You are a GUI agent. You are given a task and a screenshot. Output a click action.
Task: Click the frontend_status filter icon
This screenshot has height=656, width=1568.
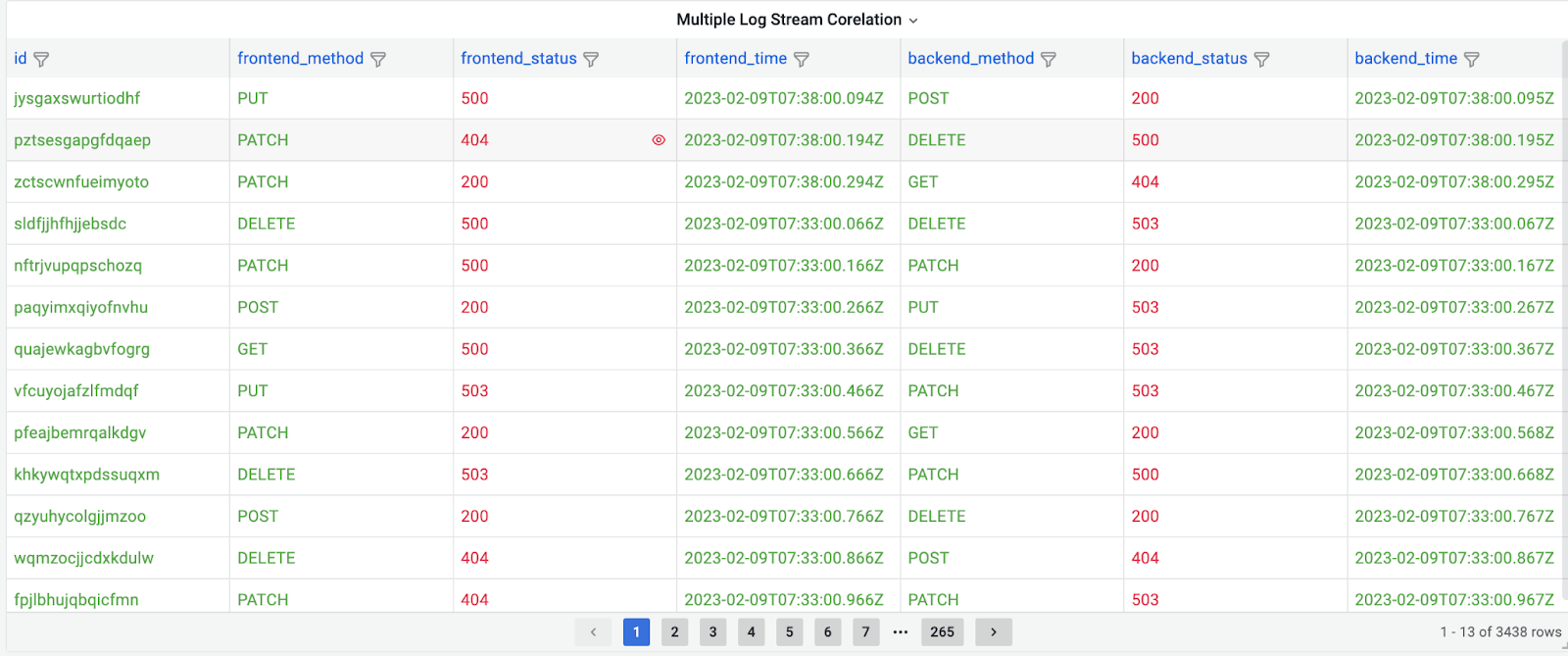(x=591, y=60)
